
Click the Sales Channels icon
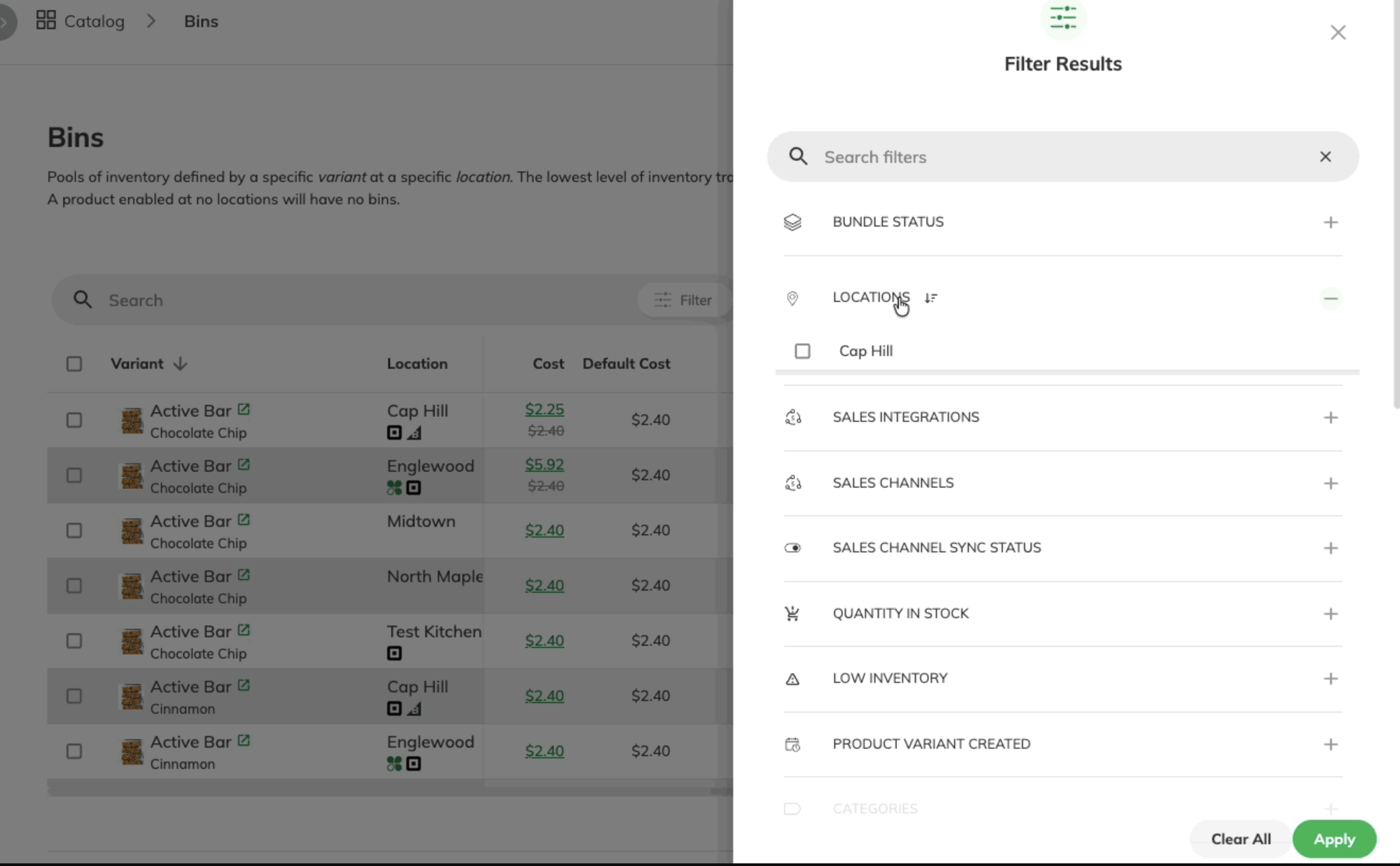(793, 483)
